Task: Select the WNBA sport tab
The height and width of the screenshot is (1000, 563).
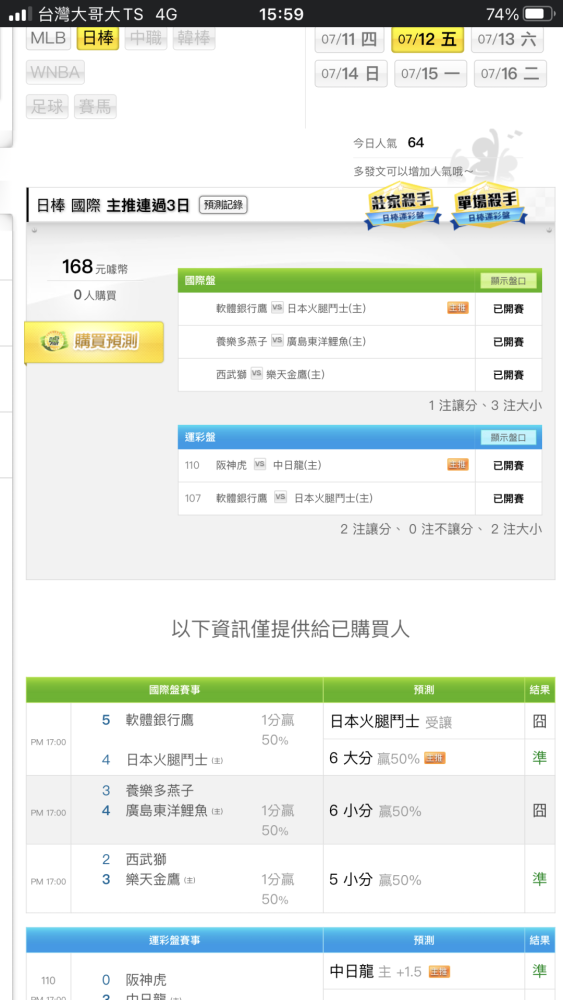Action: tap(55, 72)
